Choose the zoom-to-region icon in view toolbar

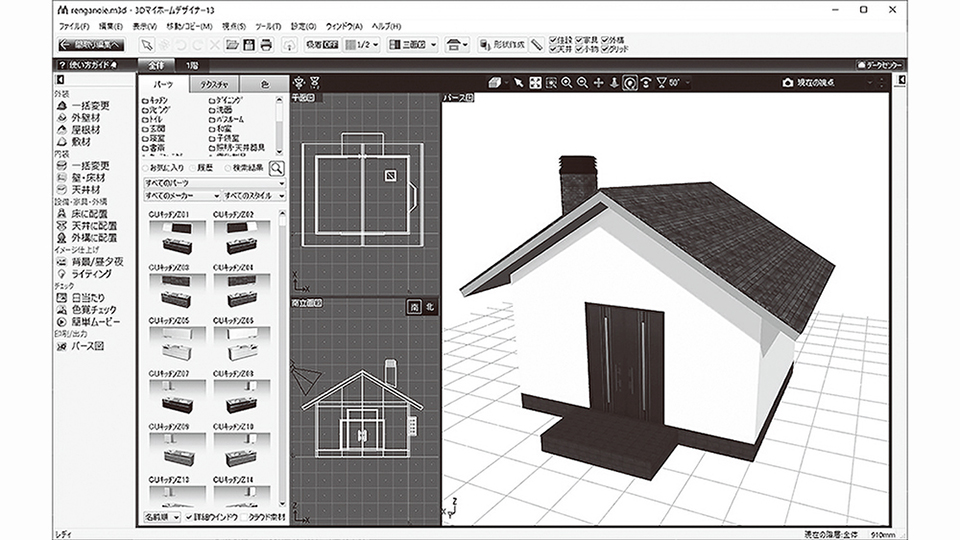[551, 83]
